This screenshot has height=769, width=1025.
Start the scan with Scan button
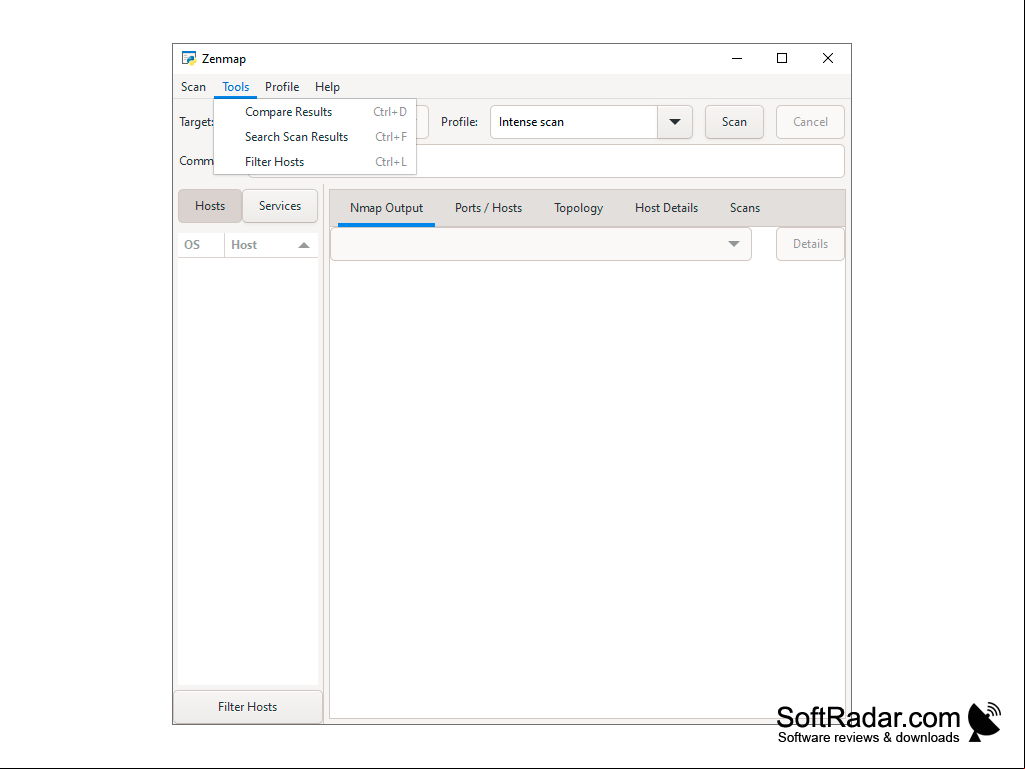734,122
